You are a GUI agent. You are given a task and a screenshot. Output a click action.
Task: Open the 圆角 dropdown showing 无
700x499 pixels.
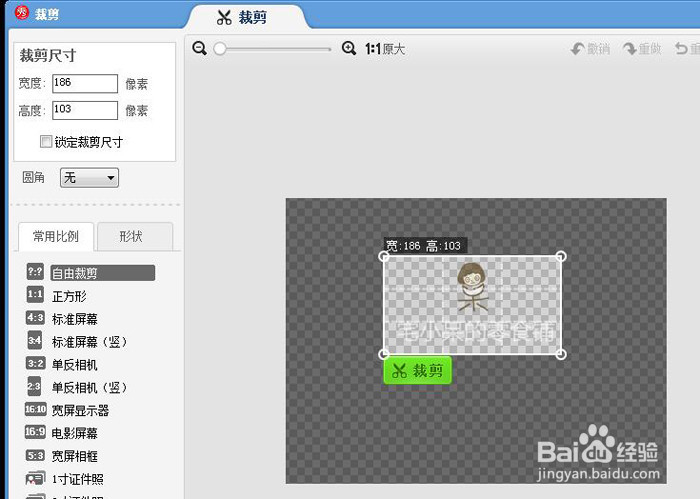coord(89,178)
